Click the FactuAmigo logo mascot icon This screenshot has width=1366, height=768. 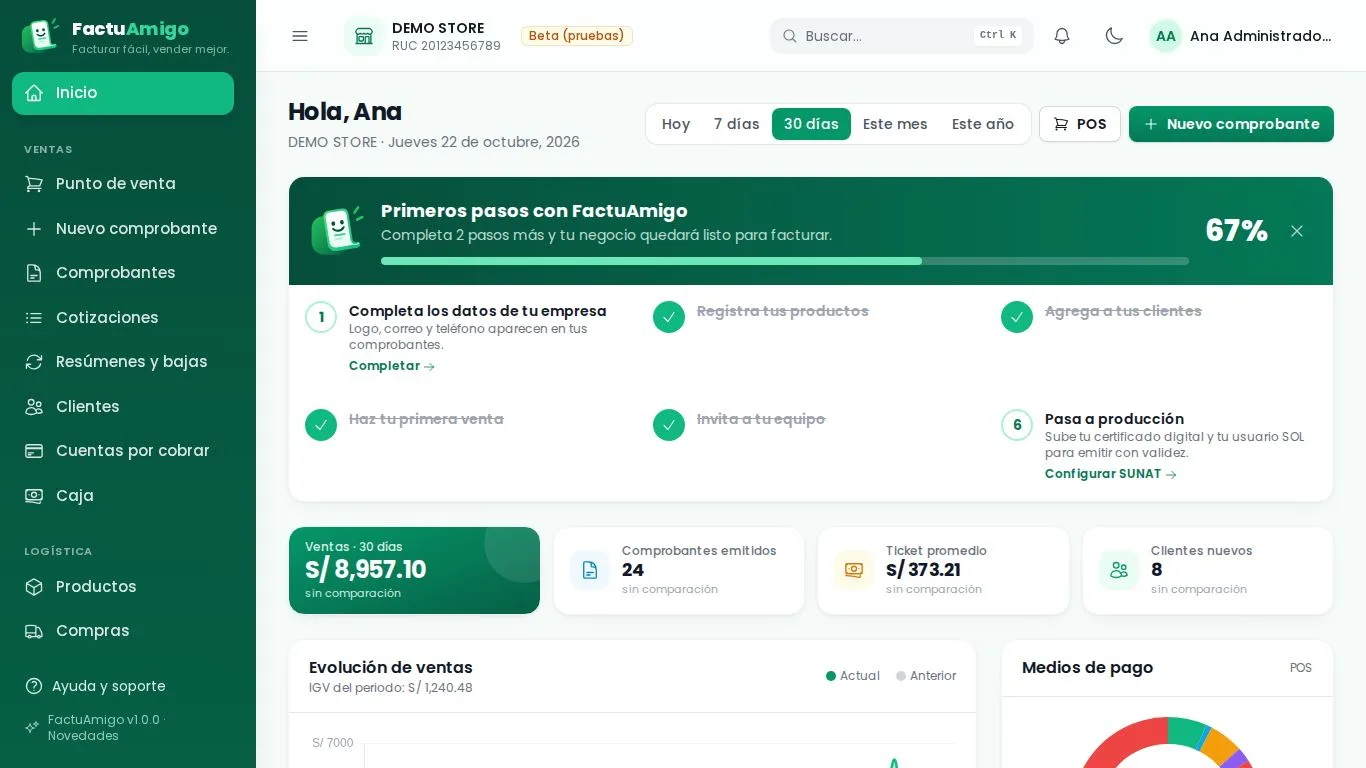pos(39,35)
